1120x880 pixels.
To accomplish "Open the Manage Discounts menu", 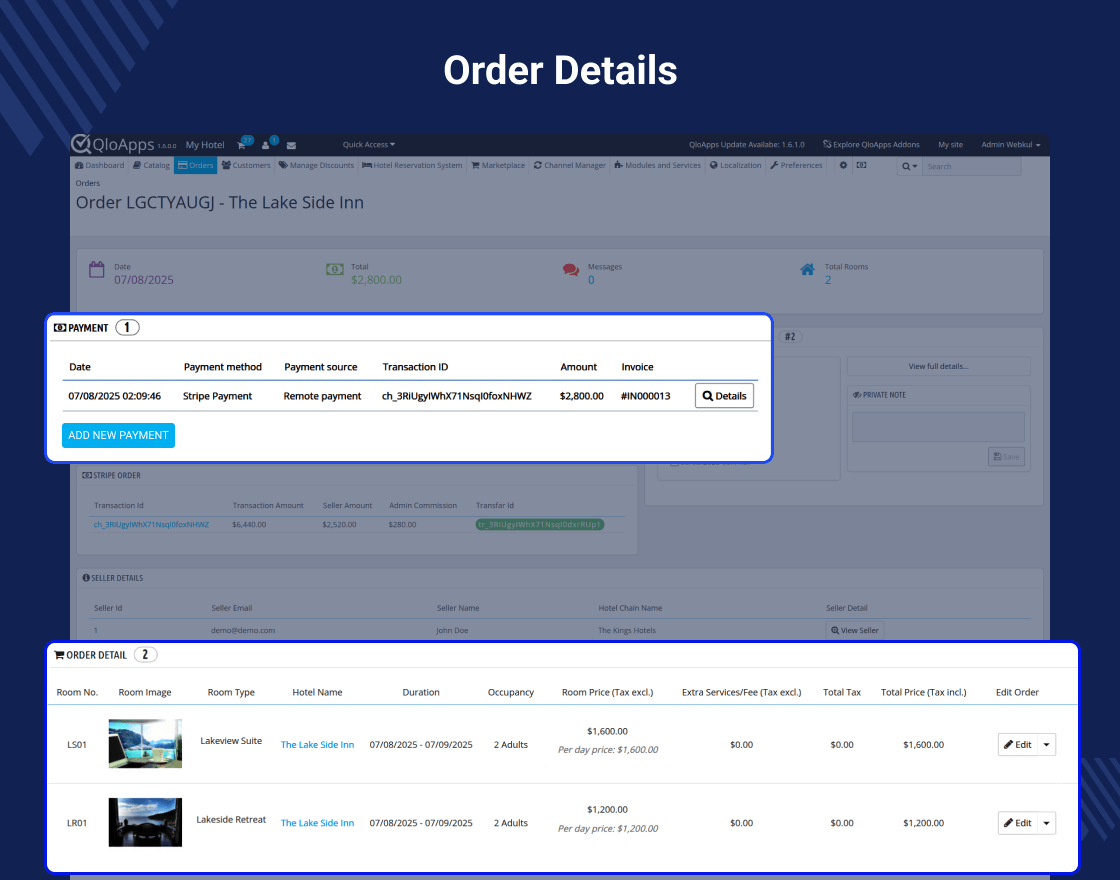I will (316, 165).
